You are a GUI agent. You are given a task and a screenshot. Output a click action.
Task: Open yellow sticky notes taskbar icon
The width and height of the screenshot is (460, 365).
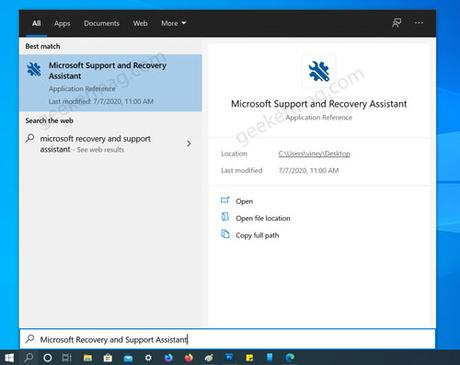(x=249, y=358)
